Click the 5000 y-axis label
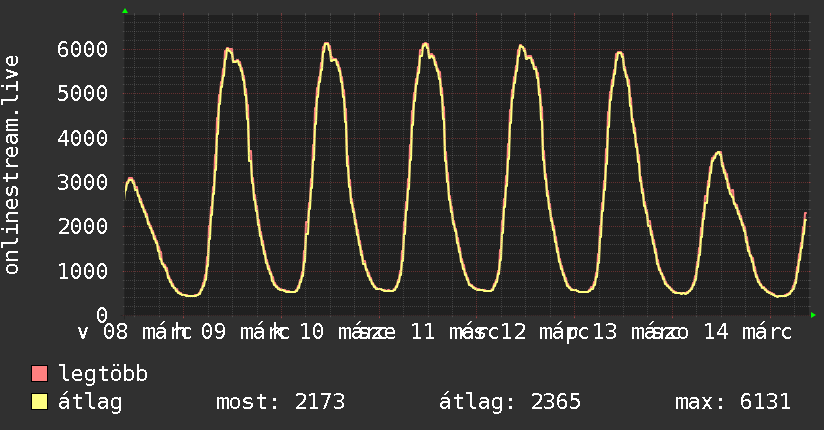The height and width of the screenshot is (430, 824). (83, 94)
